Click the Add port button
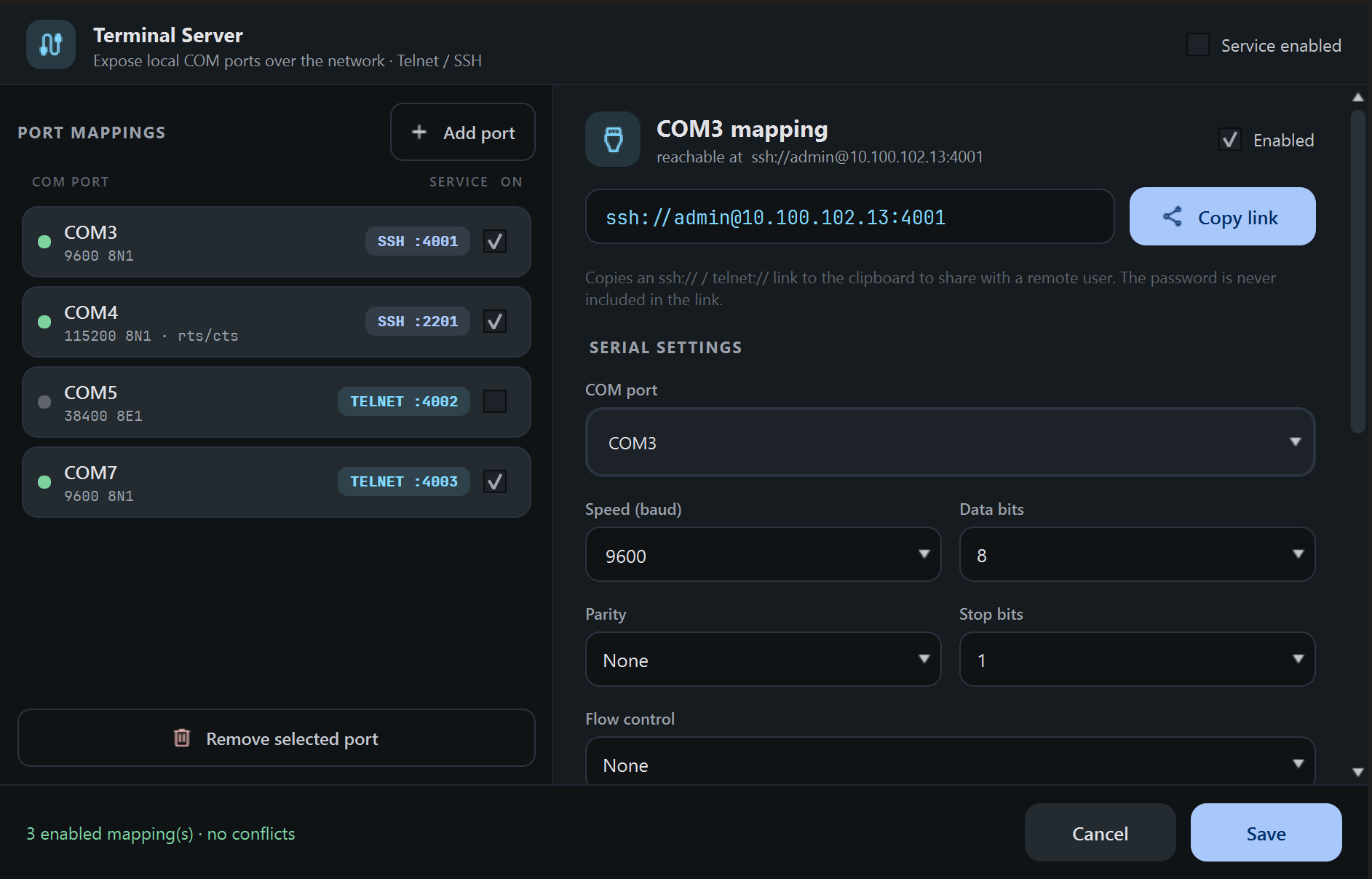This screenshot has width=1372, height=879. [463, 132]
